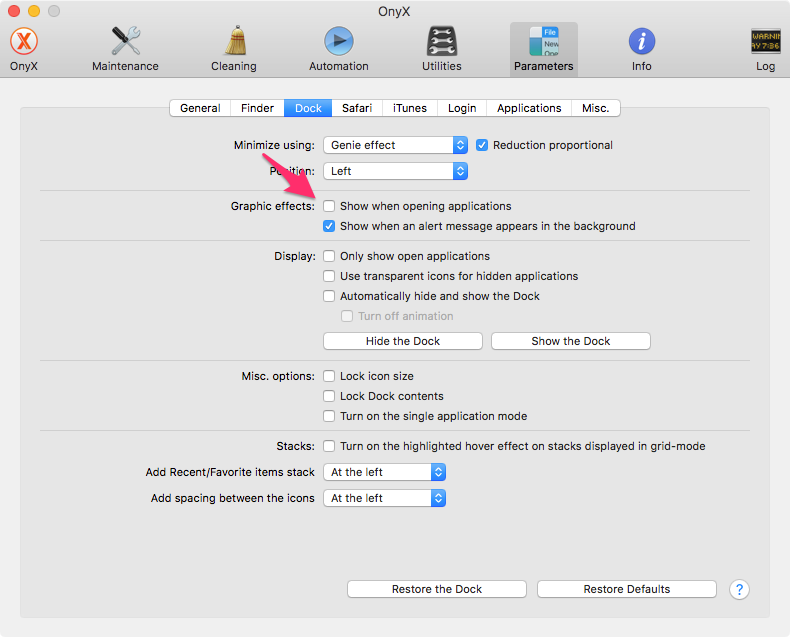Viewport: 790px width, 637px height.
Task: Open the OnyX toolbar section
Action: pyautogui.click(x=24, y=49)
